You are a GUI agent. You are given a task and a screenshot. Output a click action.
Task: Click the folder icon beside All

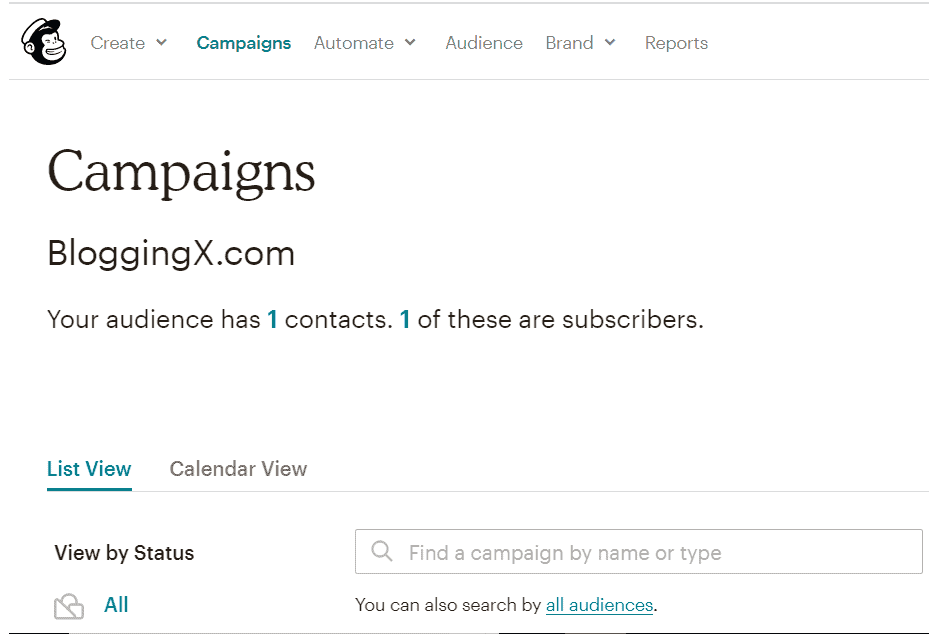69,606
